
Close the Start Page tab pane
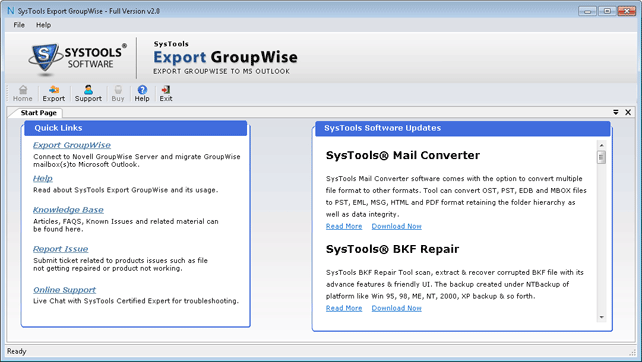(x=628, y=112)
